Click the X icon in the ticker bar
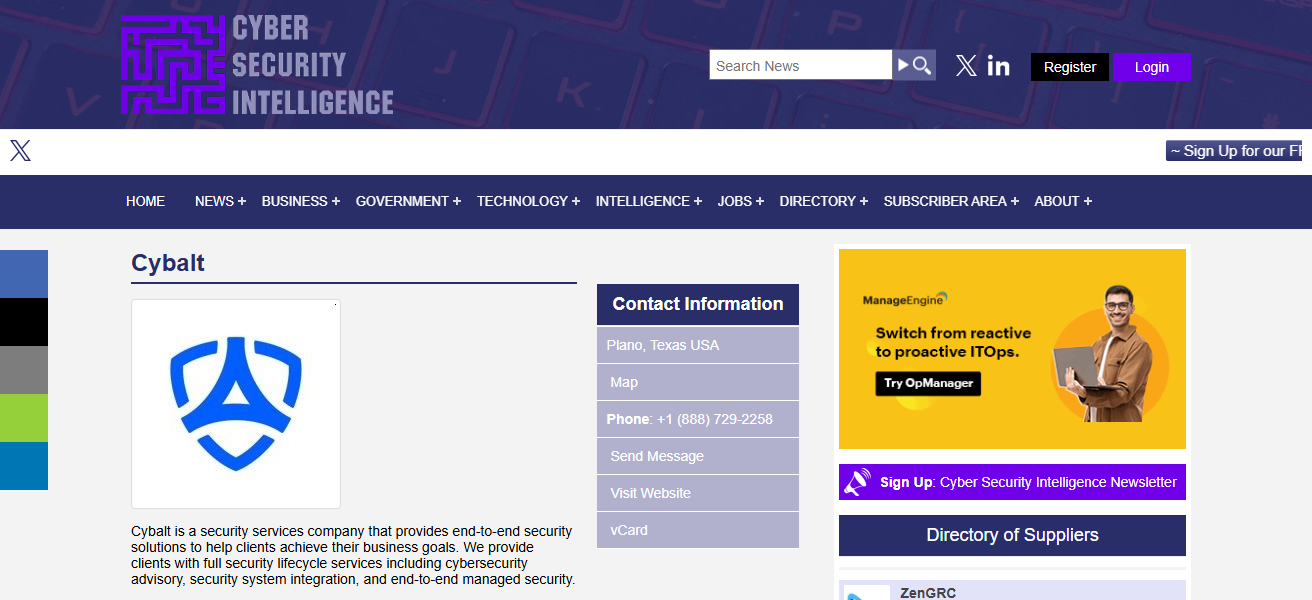This screenshot has width=1312, height=600. coord(20,151)
